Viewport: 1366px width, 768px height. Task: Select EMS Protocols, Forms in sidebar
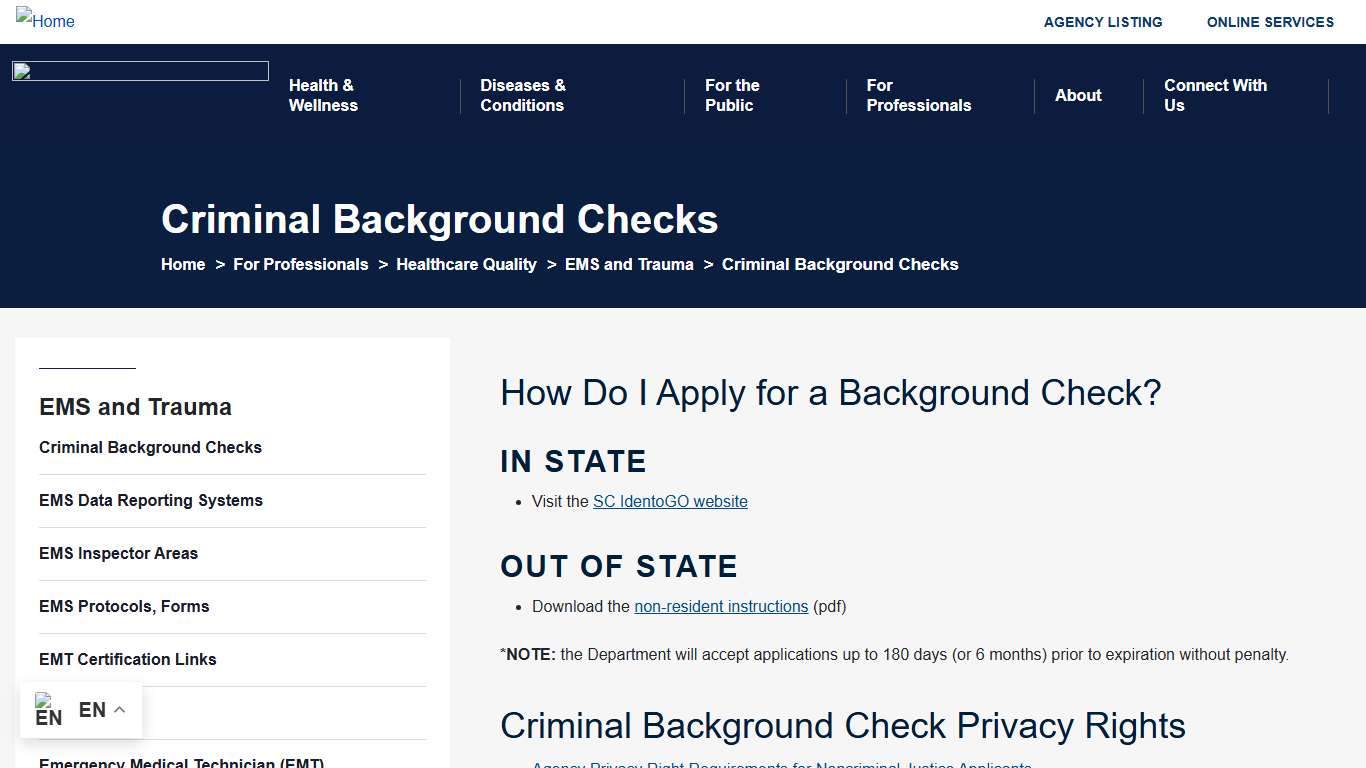pyautogui.click(x=124, y=606)
